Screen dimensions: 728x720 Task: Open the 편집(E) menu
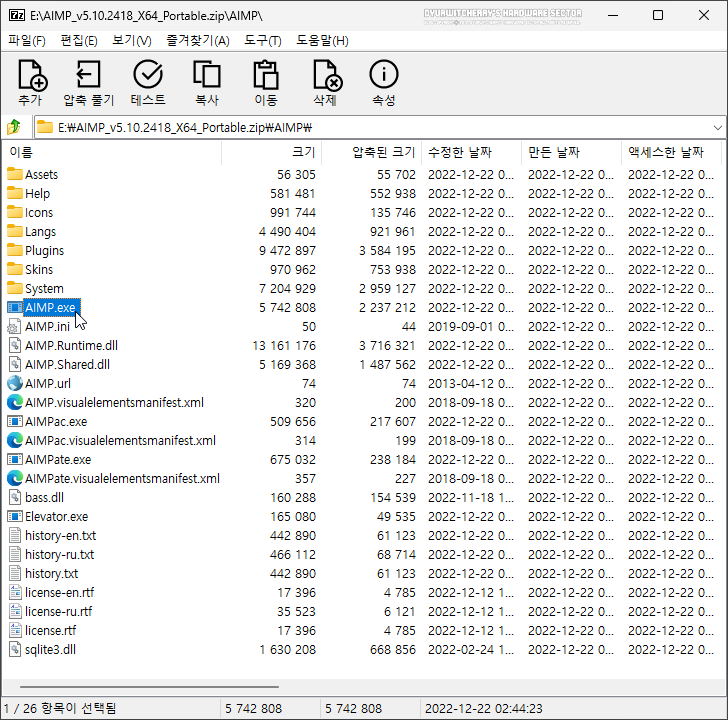79,41
